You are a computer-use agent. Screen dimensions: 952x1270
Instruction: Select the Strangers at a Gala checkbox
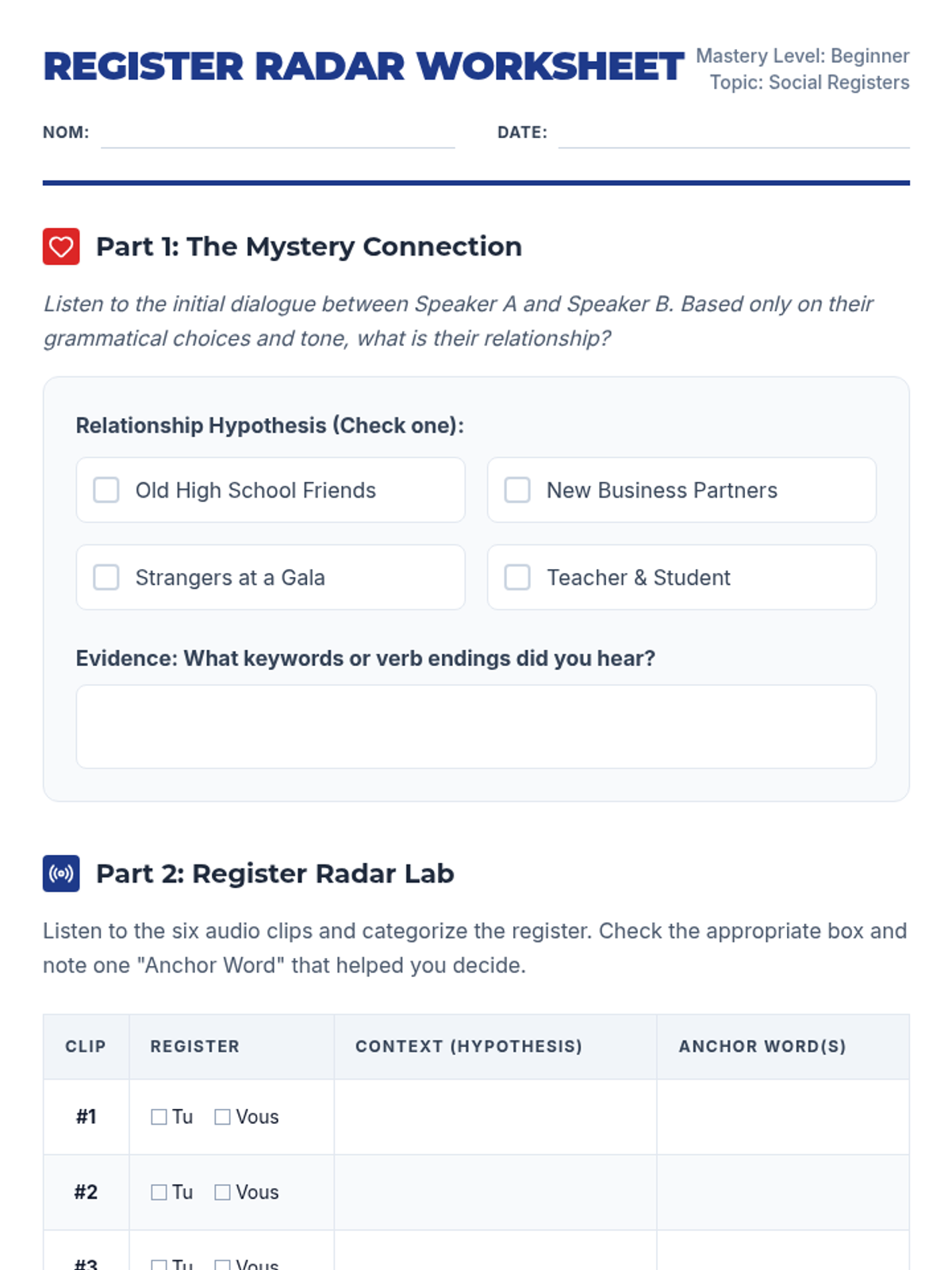coord(106,577)
